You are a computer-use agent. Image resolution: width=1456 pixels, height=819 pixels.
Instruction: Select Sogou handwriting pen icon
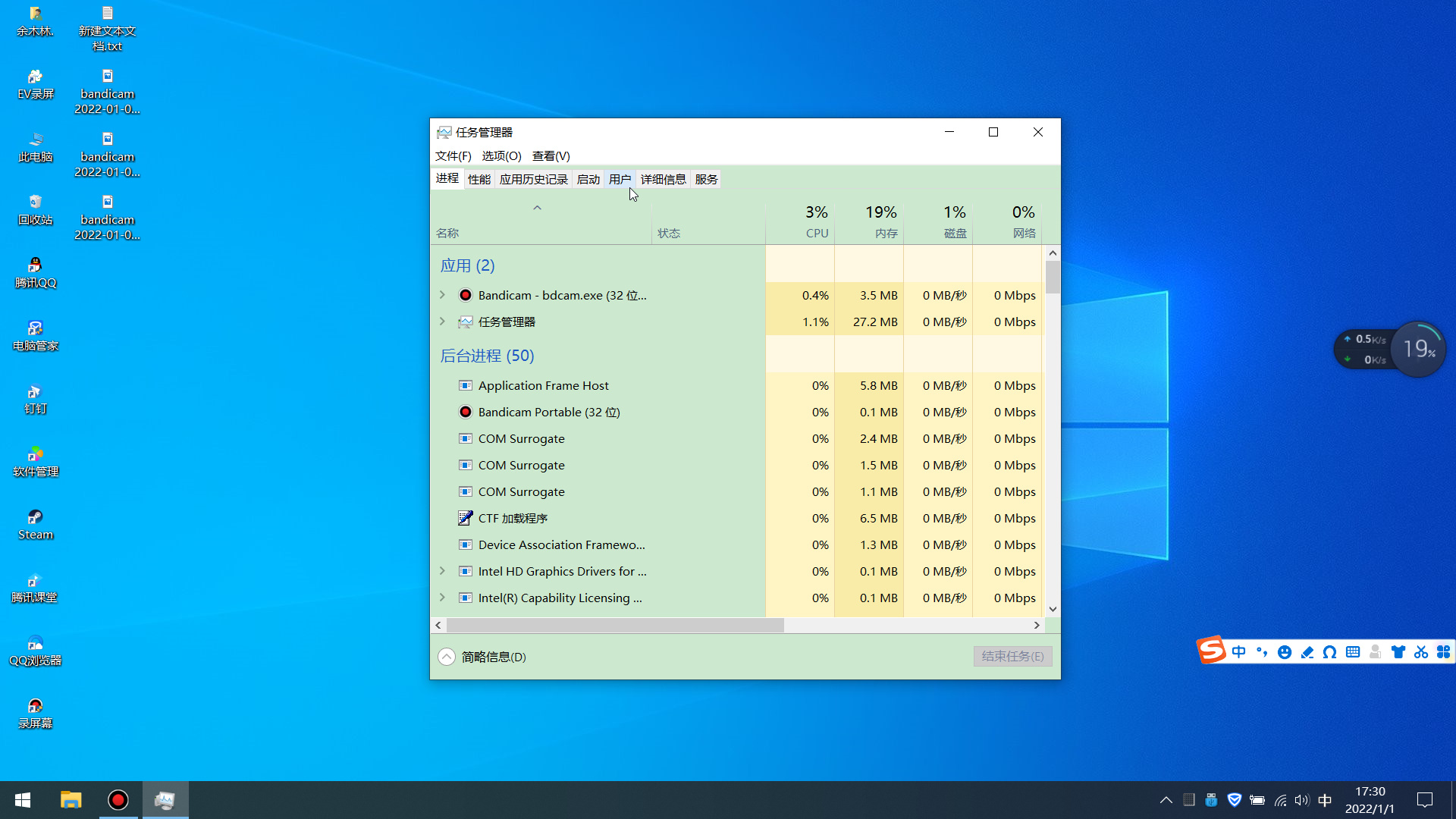(1307, 651)
